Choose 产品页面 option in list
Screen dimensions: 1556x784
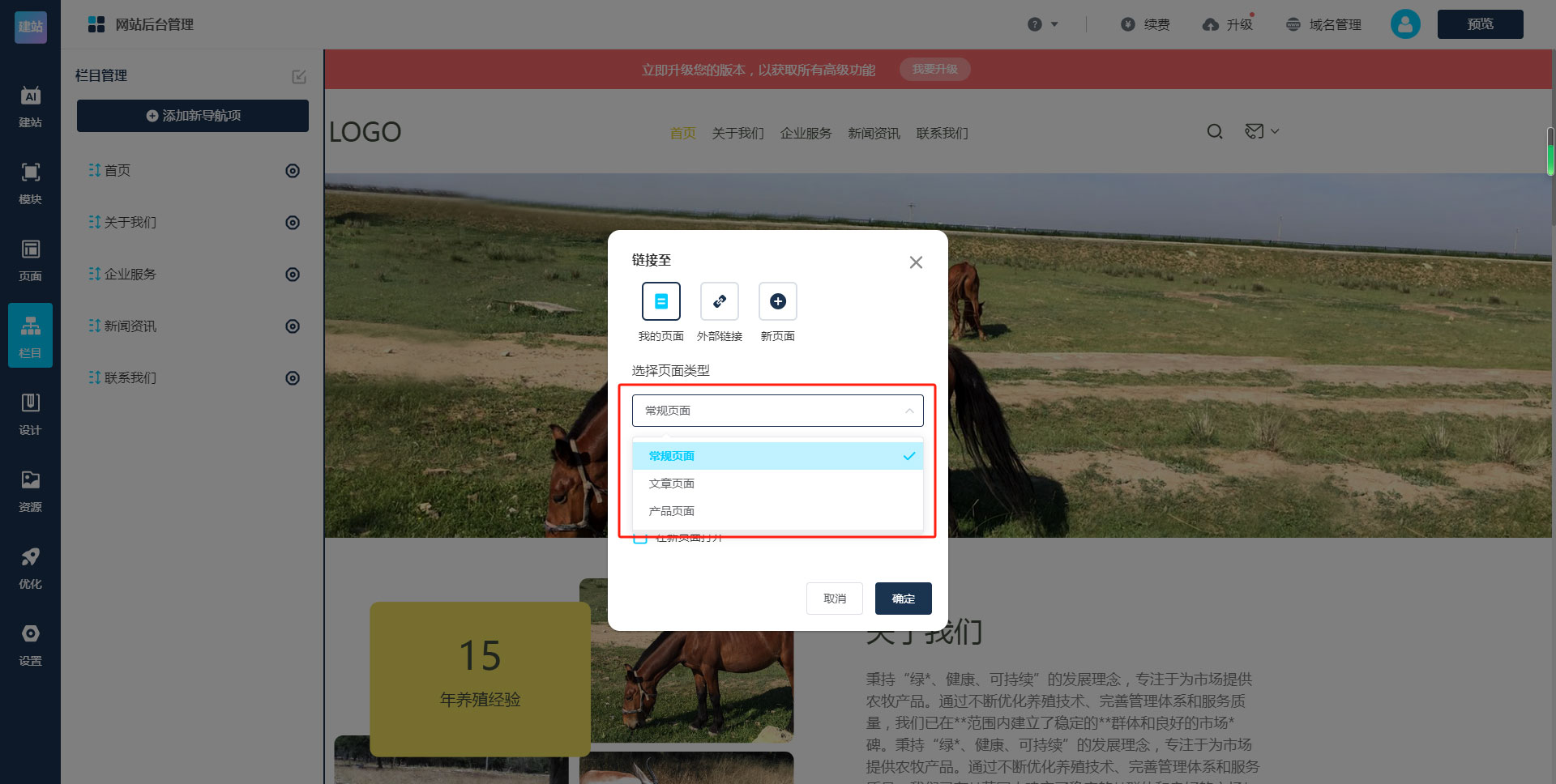778,511
